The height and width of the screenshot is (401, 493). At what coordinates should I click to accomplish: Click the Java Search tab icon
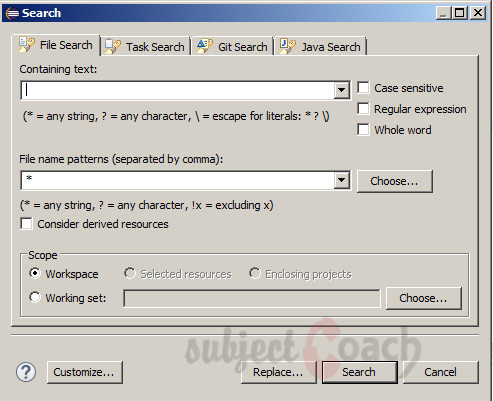[x=288, y=46]
